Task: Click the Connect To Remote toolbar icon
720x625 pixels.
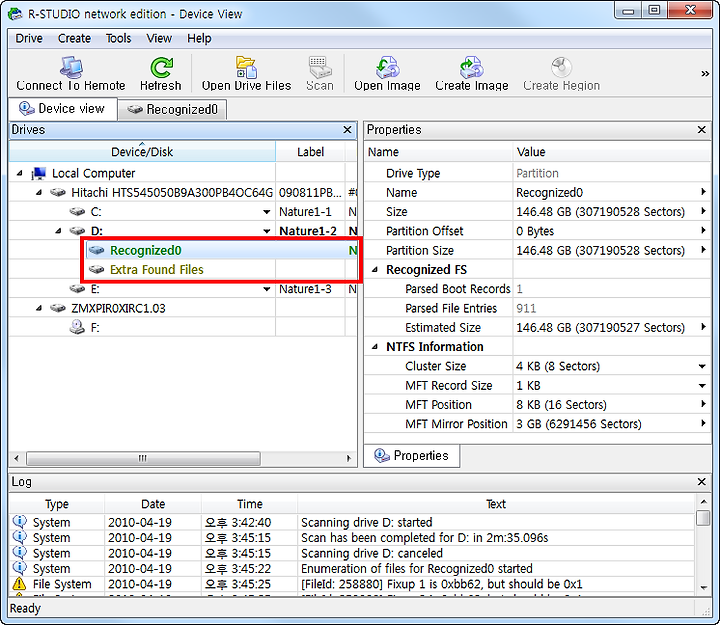Action: point(71,67)
